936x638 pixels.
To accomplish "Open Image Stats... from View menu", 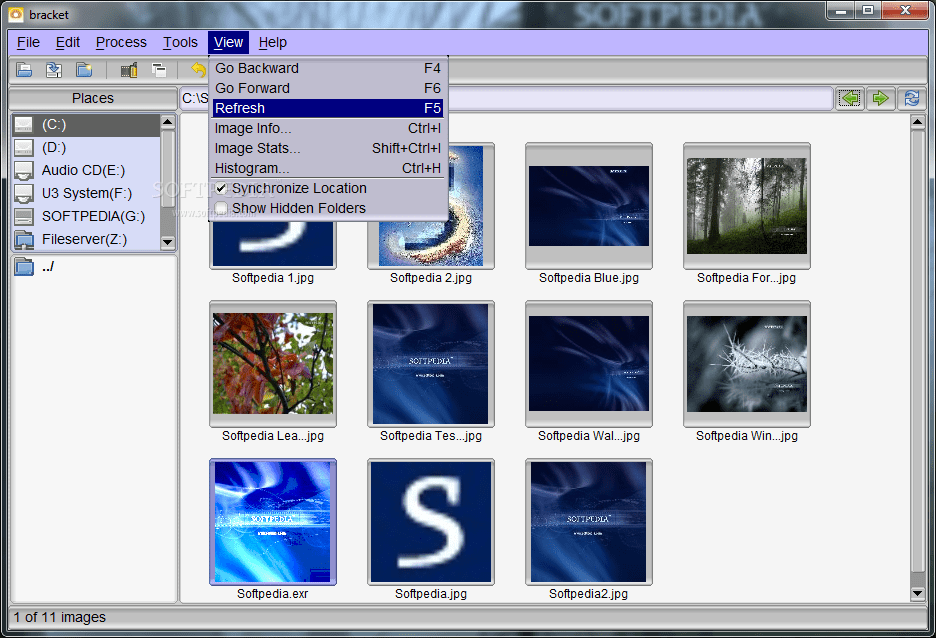I will pyautogui.click(x=328, y=148).
